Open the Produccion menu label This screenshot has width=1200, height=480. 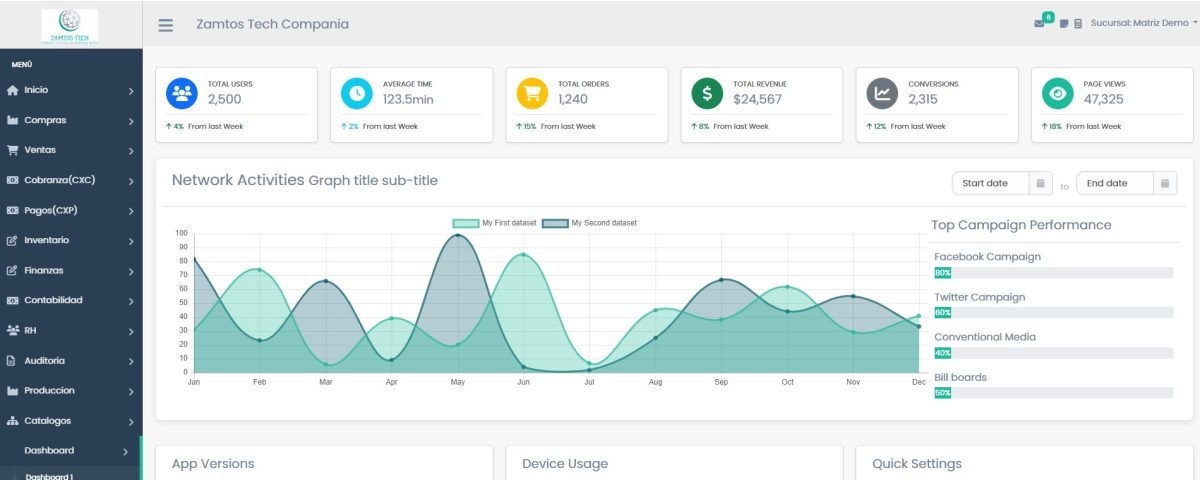49,390
